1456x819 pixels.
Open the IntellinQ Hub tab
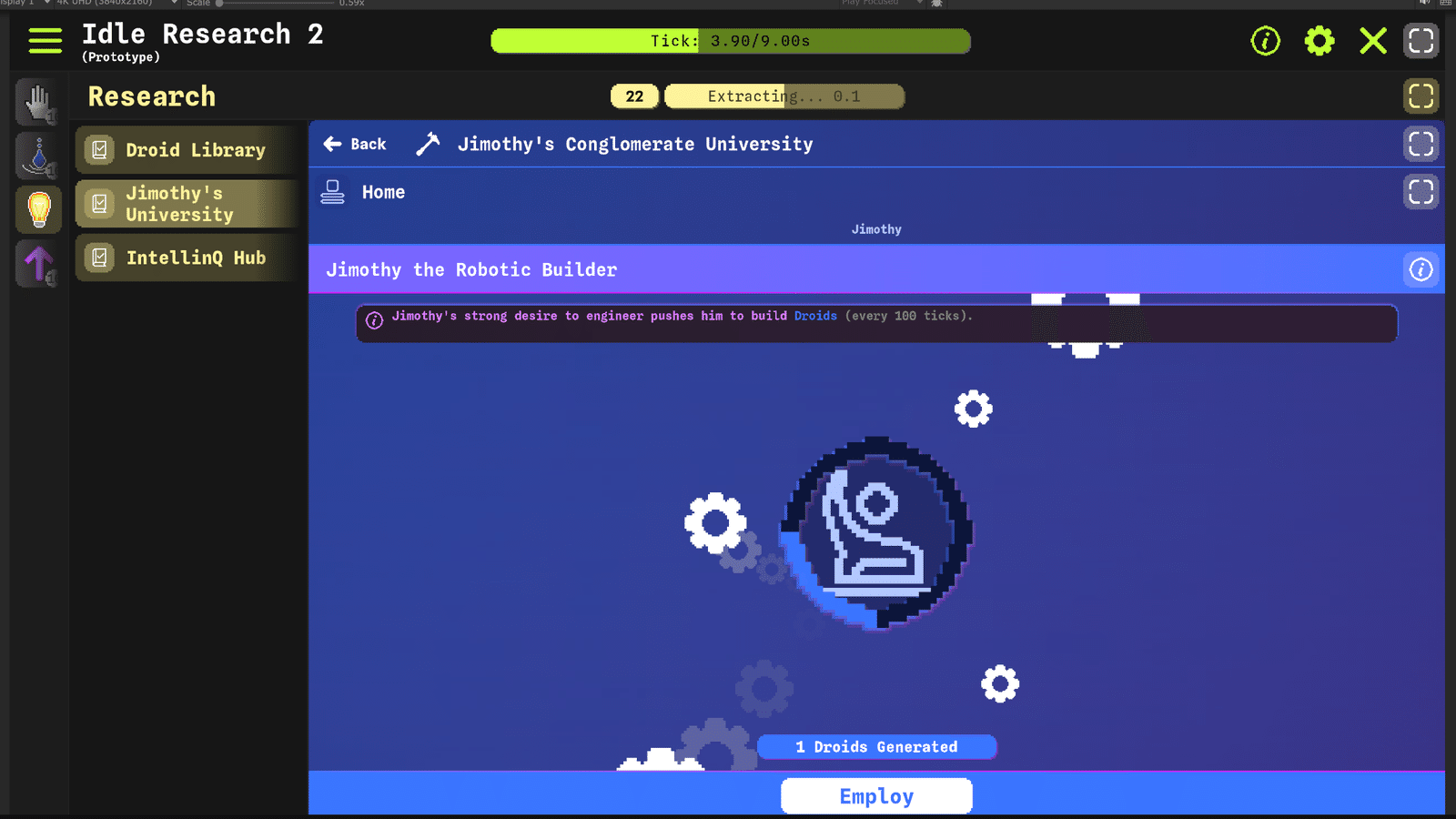(187, 258)
